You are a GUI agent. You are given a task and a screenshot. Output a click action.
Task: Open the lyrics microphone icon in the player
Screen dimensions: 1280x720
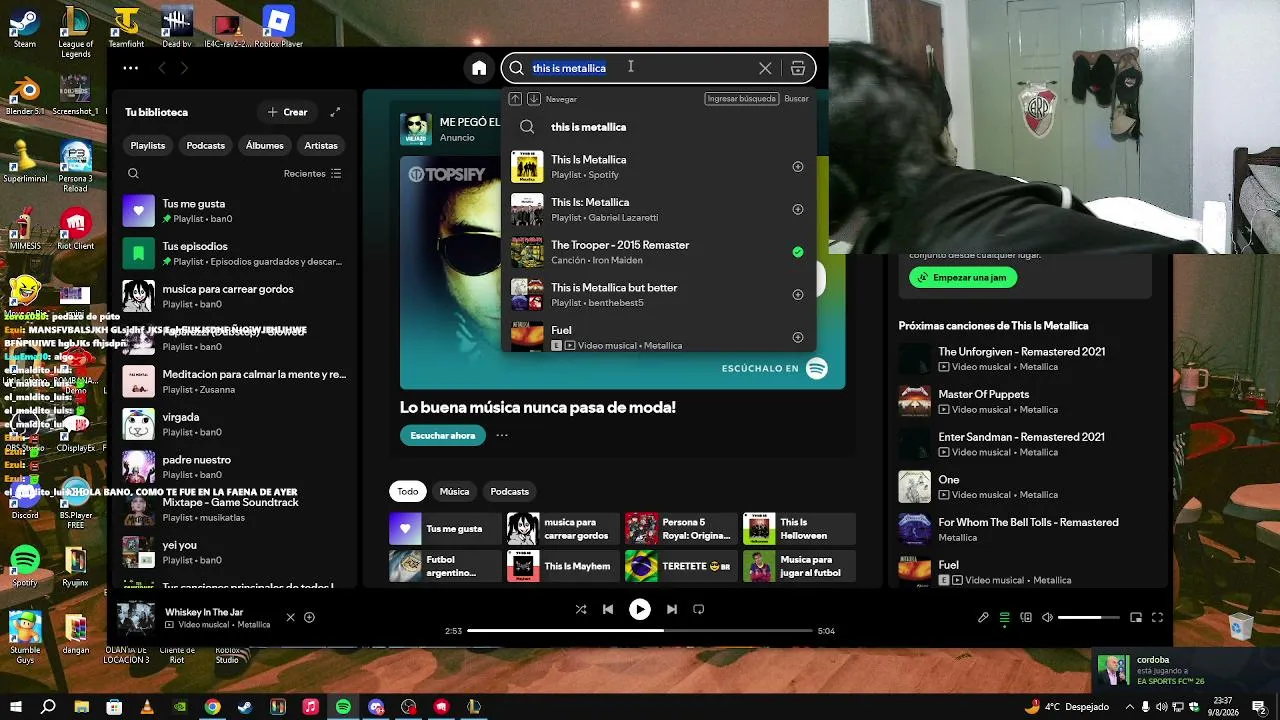983,618
